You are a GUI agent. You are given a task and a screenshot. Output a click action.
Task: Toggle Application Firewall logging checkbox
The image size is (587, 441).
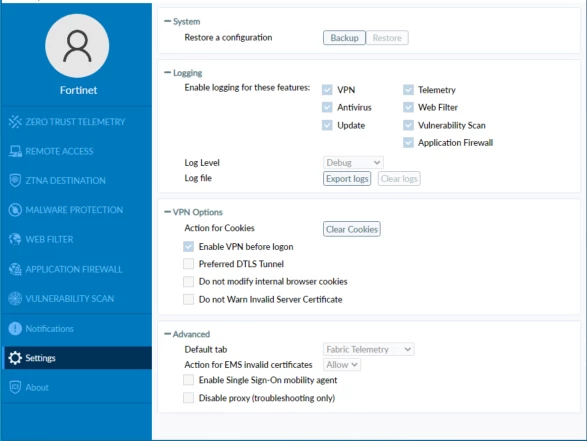click(408, 143)
